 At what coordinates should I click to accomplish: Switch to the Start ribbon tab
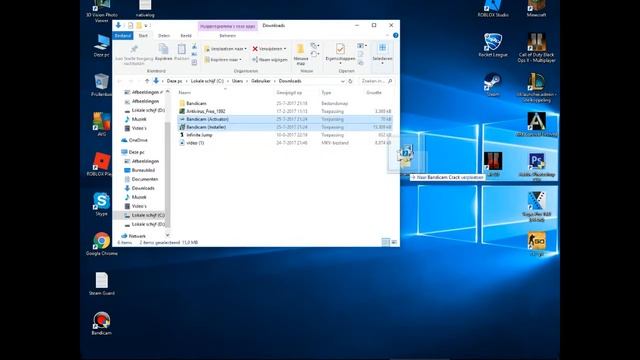tap(143, 36)
